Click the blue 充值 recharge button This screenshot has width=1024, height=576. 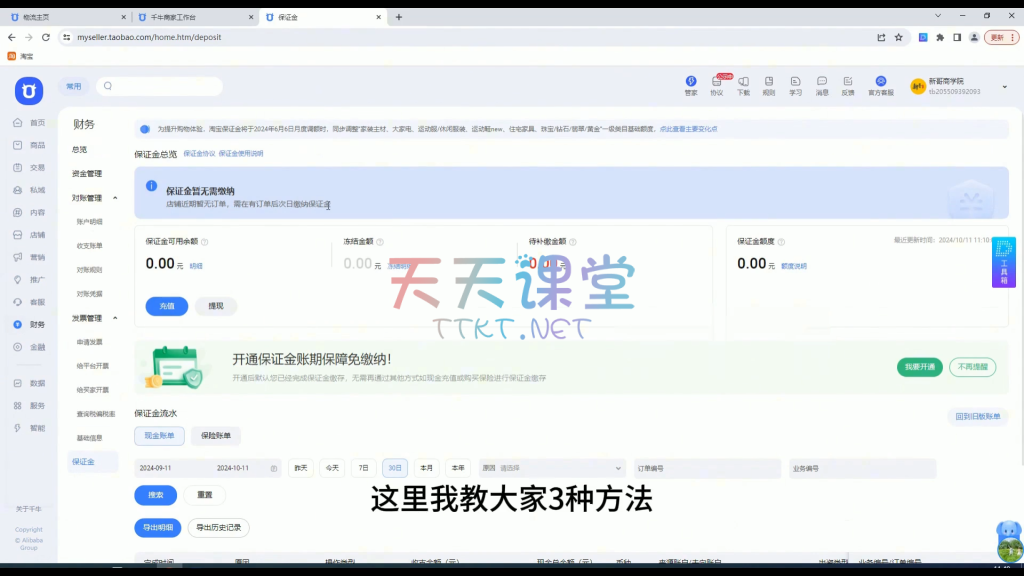tap(166, 306)
